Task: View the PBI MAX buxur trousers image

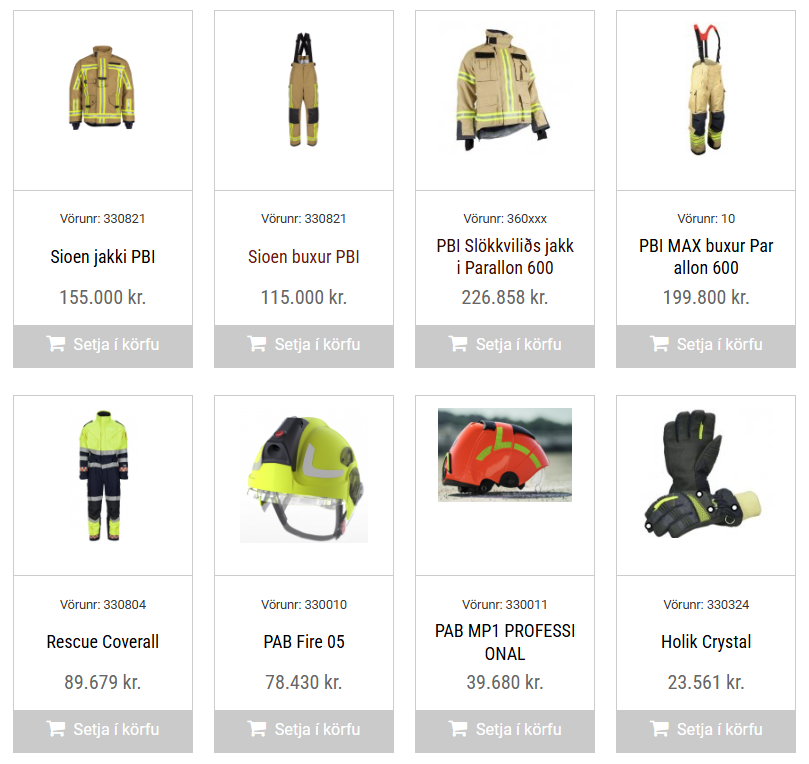Action: tap(707, 89)
